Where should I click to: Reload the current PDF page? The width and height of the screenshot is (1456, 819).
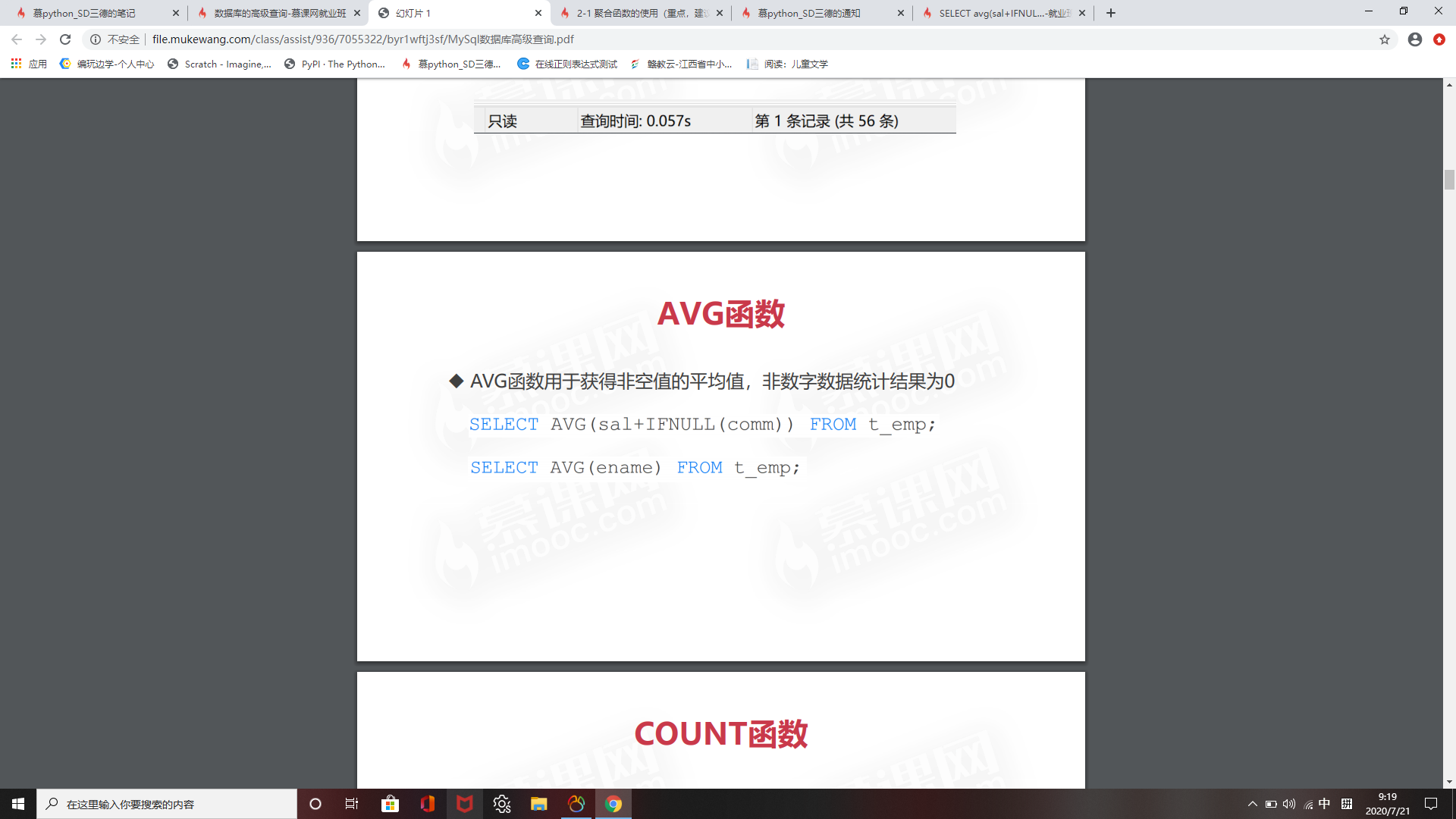[x=65, y=39]
